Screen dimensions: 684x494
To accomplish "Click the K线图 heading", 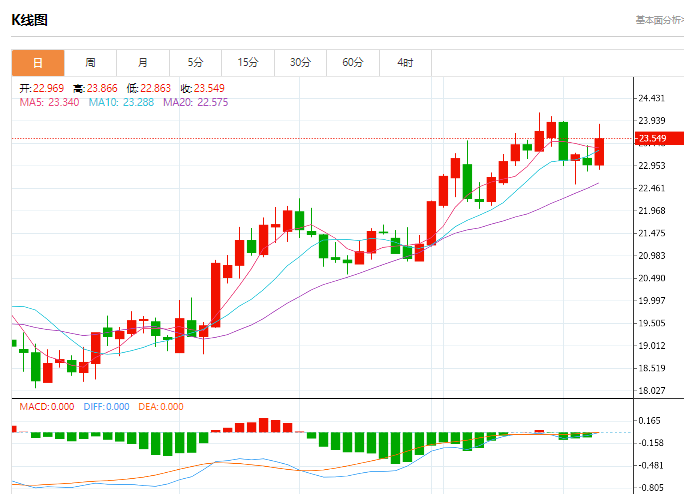I will pos(29,20).
